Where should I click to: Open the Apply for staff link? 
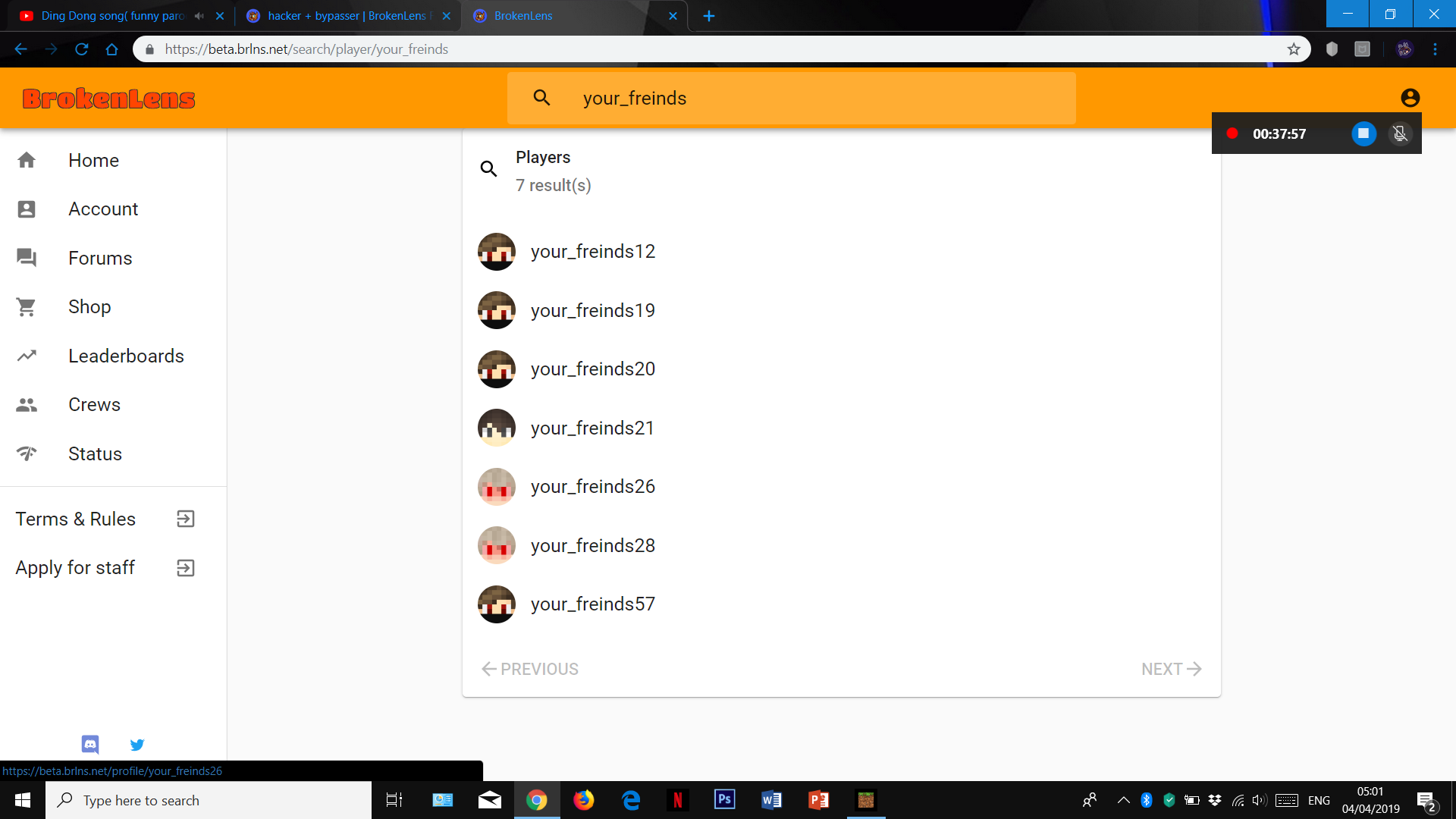click(x=113, y=568)
